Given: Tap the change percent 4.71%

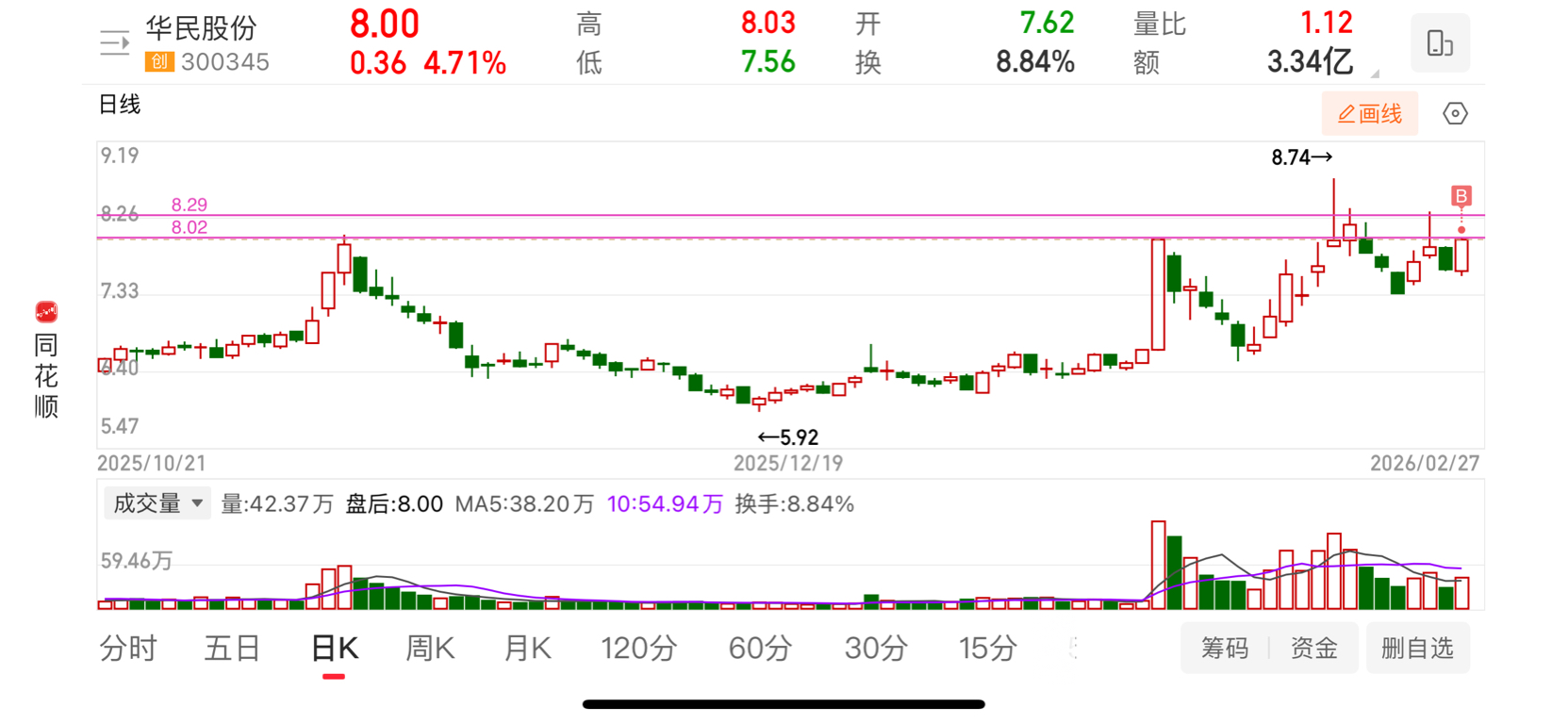Looking at the screenshot, I should point(465,63).
